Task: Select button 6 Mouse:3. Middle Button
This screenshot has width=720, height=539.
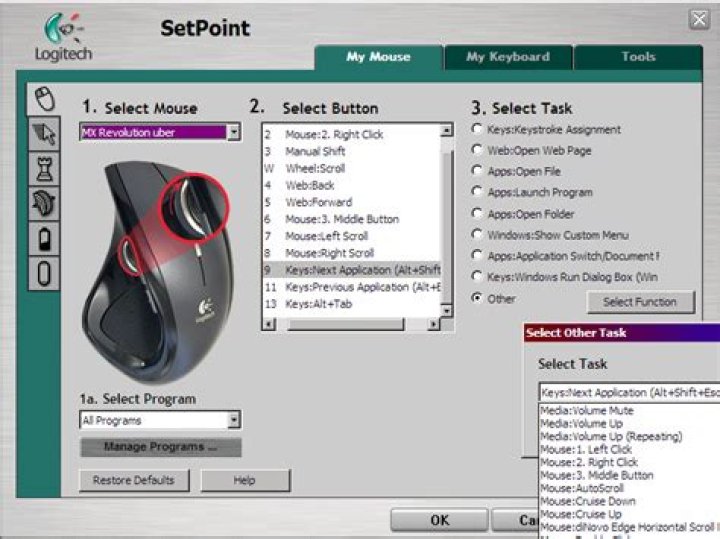Action: (x=352, y=219)
